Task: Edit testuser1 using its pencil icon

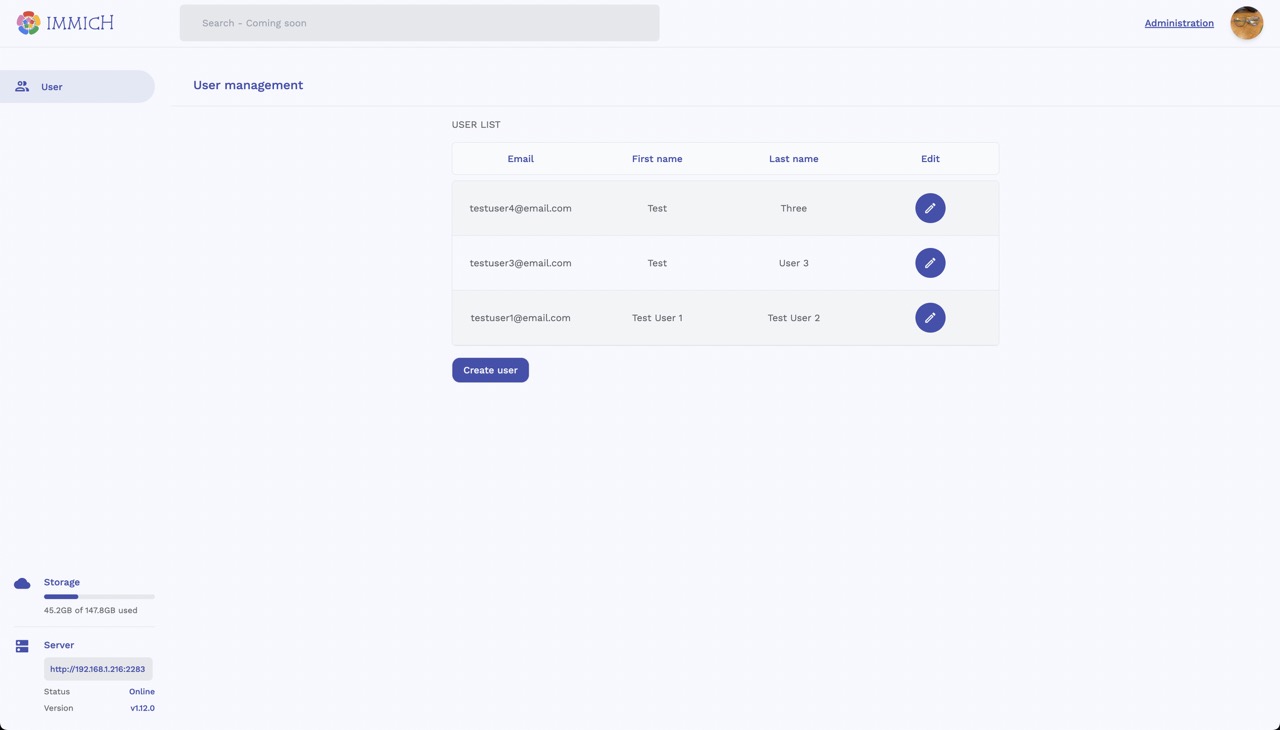Action: [x=930, y=317]
